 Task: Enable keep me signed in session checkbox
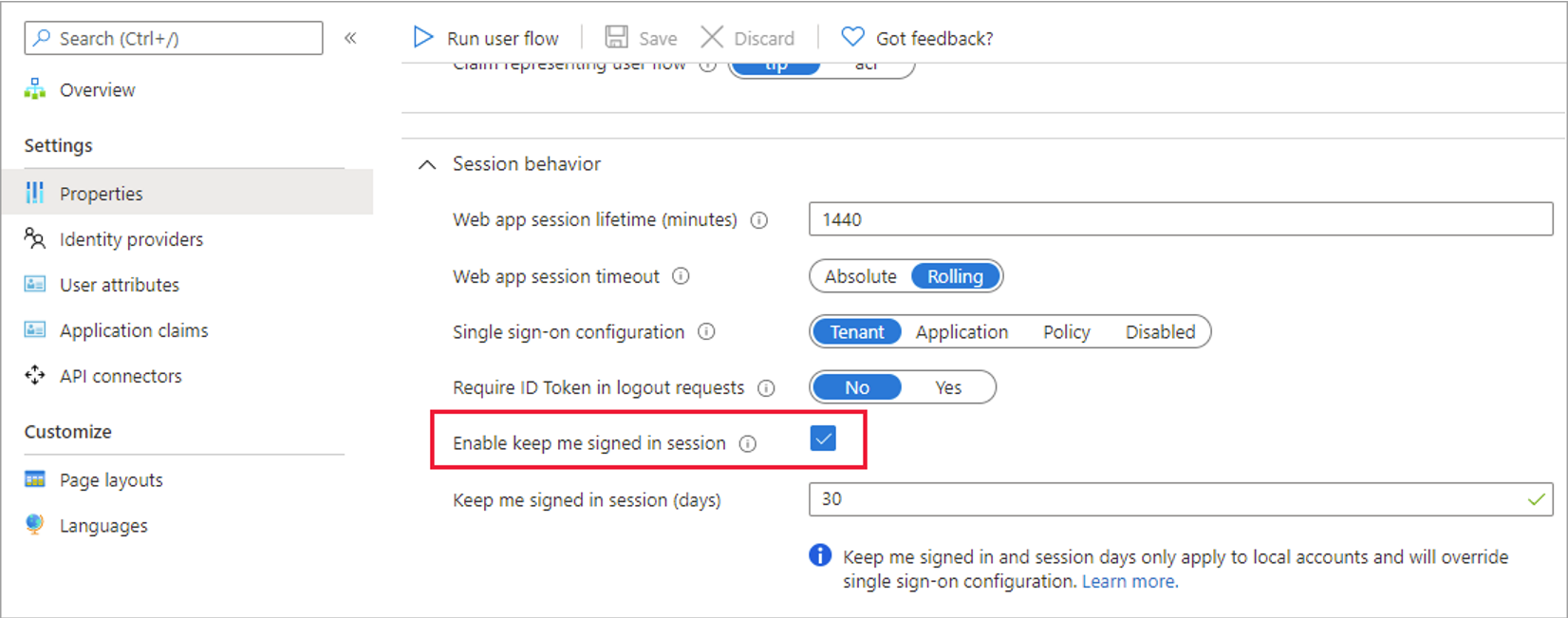pos(823,439)
